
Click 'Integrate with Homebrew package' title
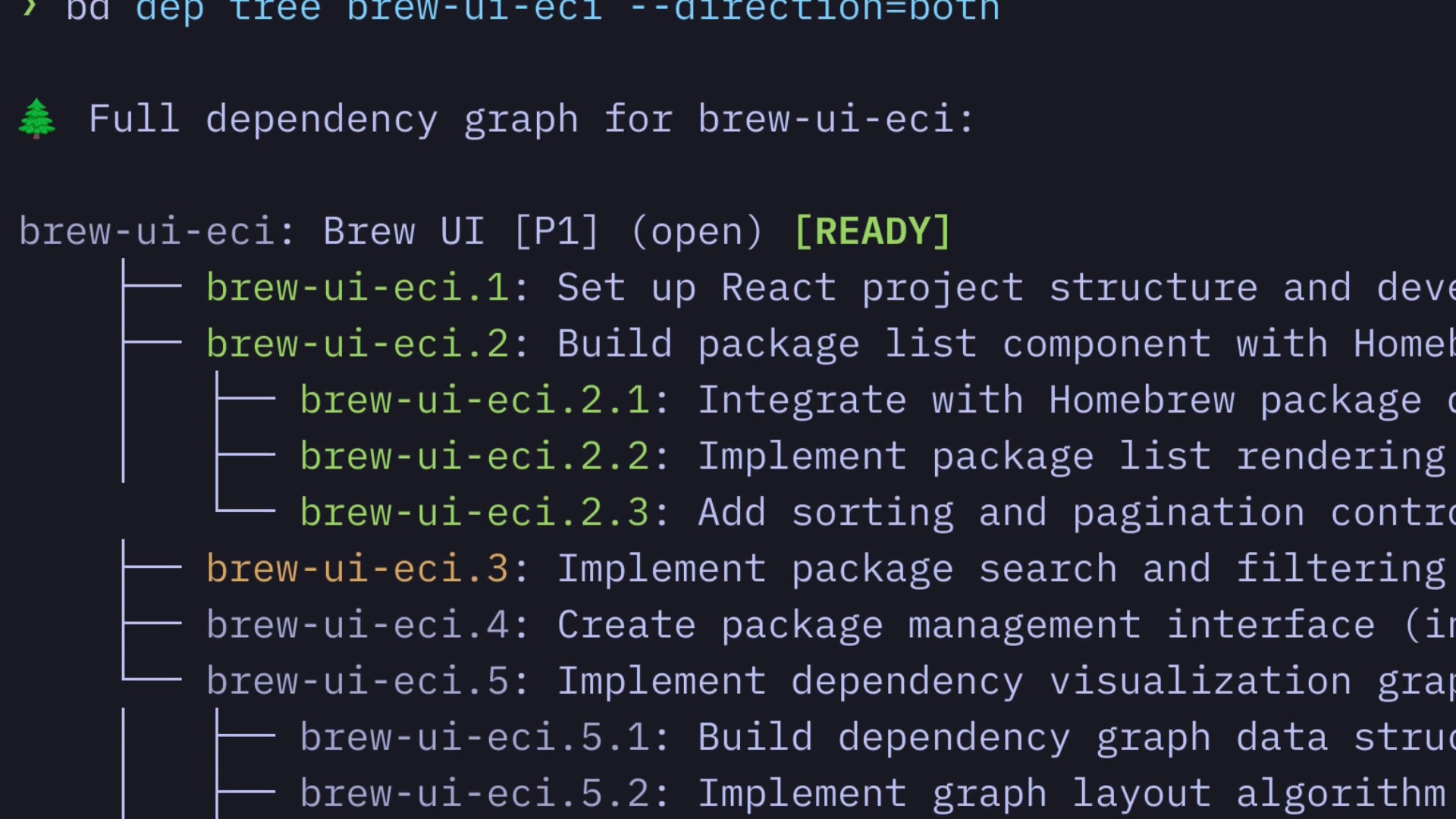click(x=1060, y=401)
